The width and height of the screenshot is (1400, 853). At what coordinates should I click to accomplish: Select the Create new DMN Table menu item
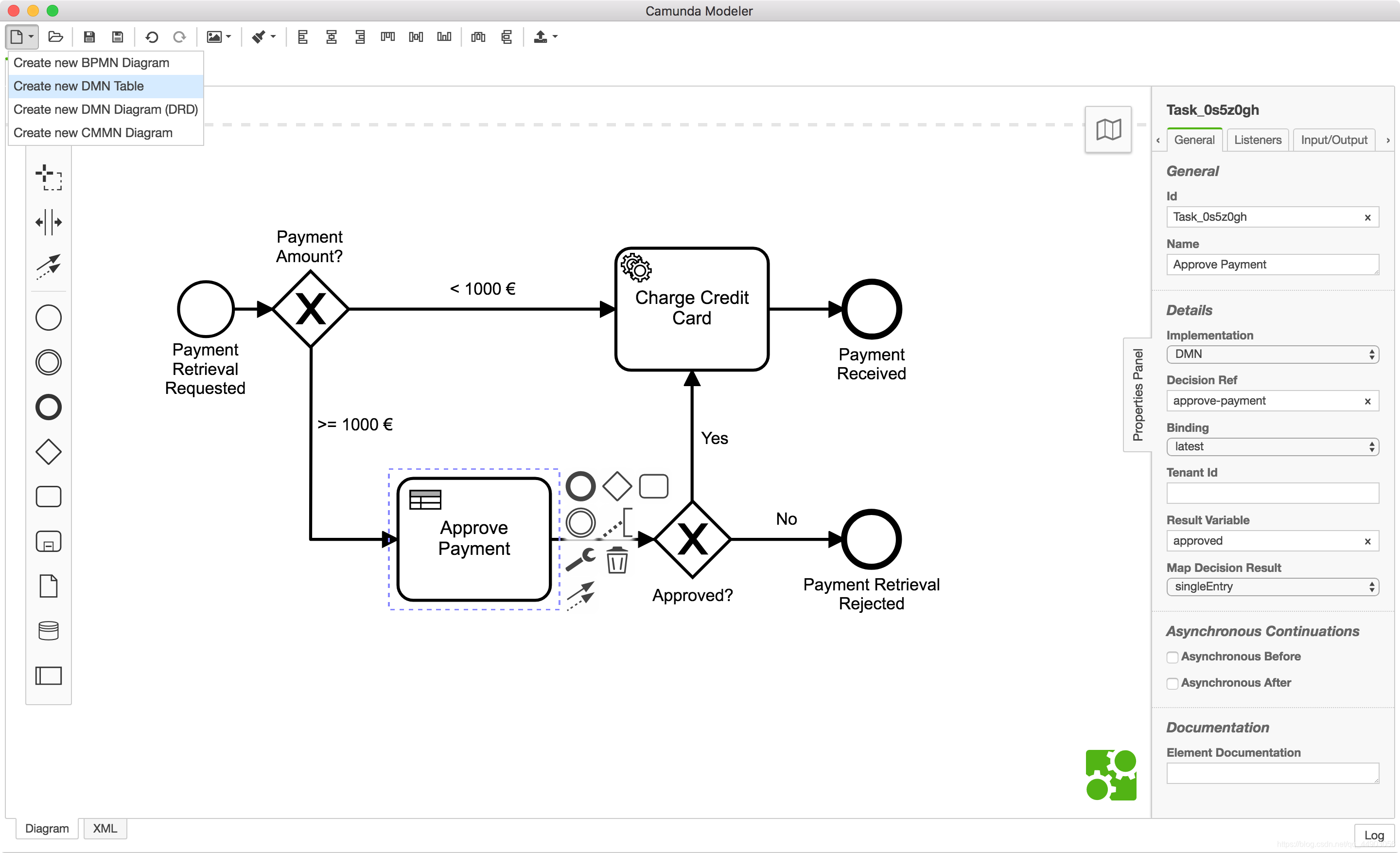point(79,85)
